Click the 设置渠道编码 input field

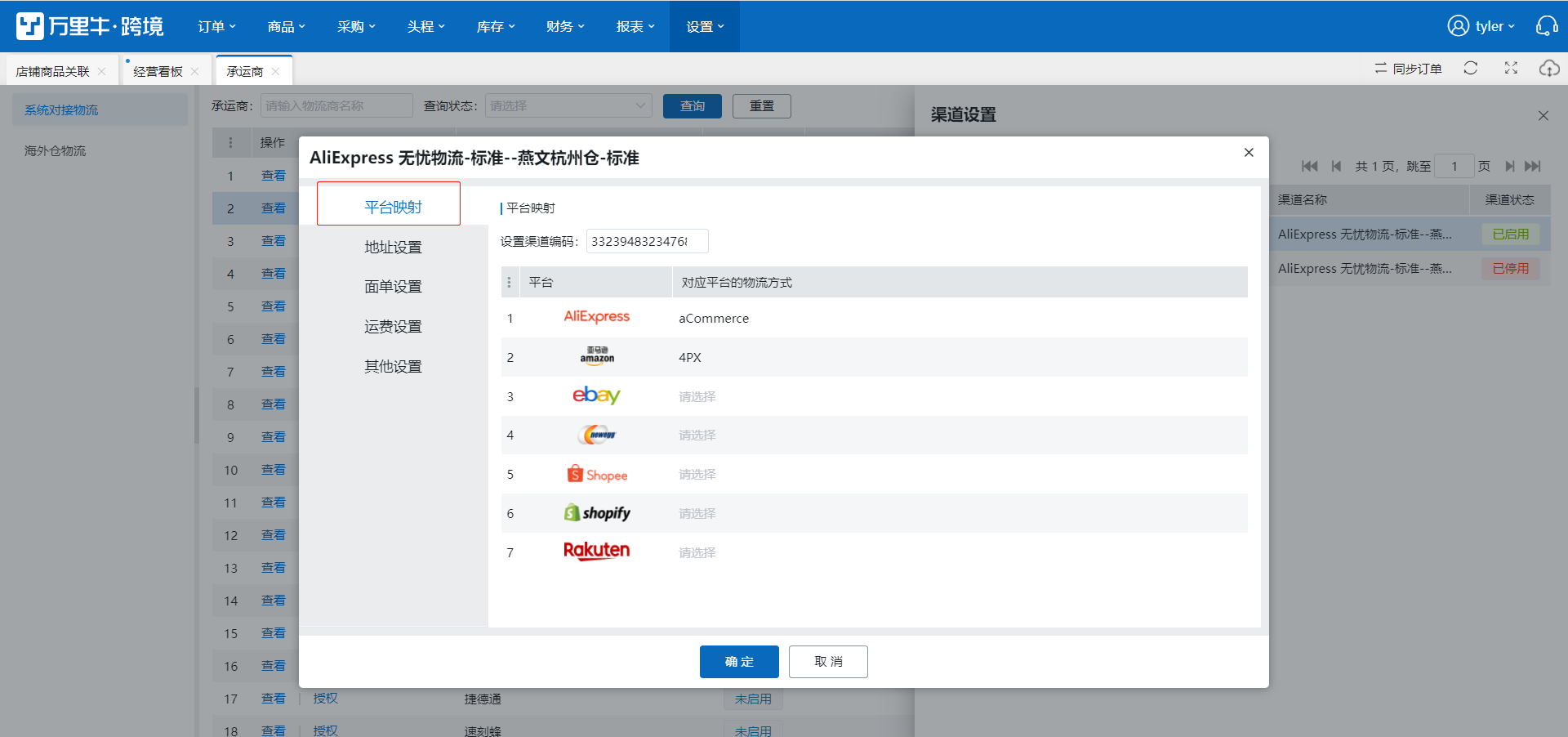tap(647, 241)
